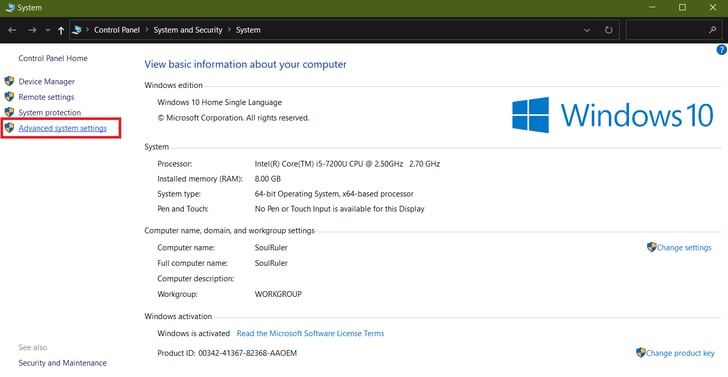Maximize the System window

682,7
